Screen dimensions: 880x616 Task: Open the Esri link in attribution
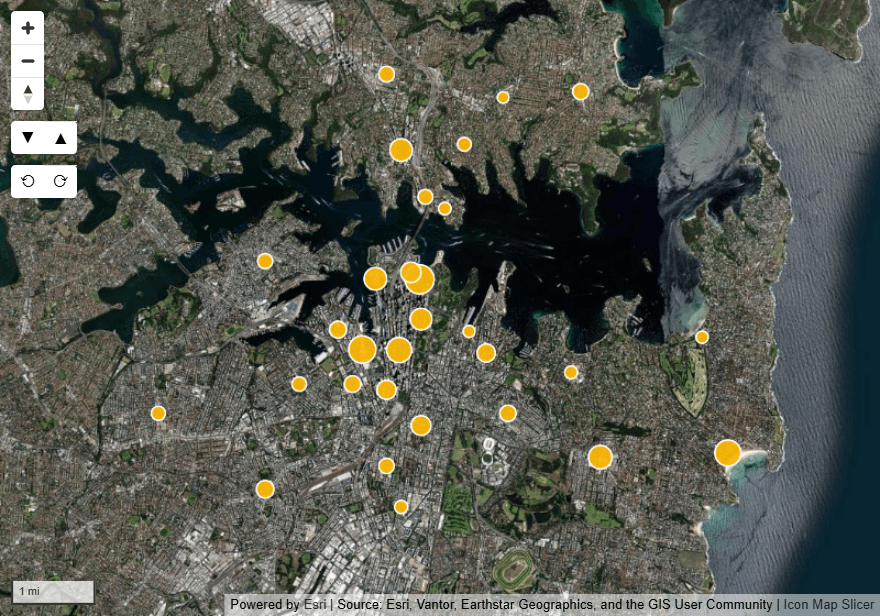(315, 604)
